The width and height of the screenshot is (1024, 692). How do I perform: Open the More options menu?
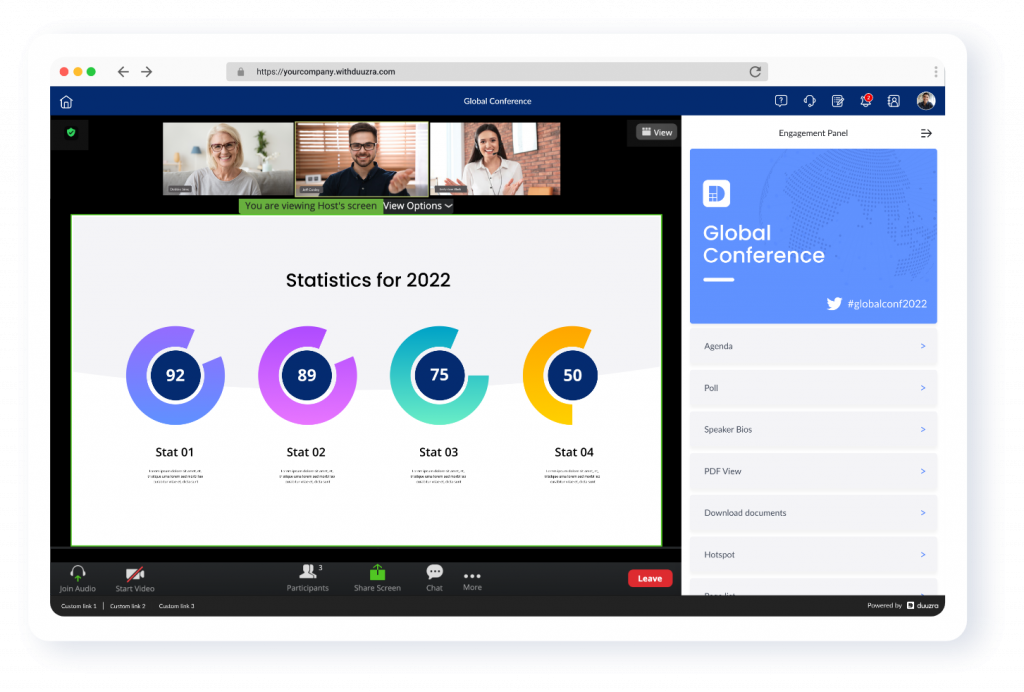click(472, 577)
